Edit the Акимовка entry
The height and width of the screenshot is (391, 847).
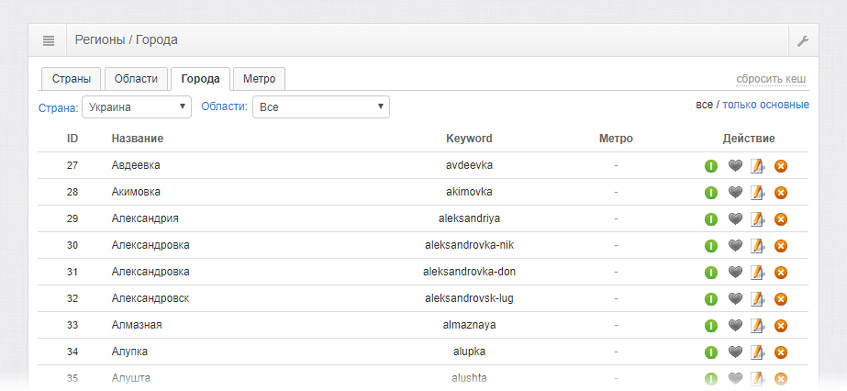pos(758,193)
